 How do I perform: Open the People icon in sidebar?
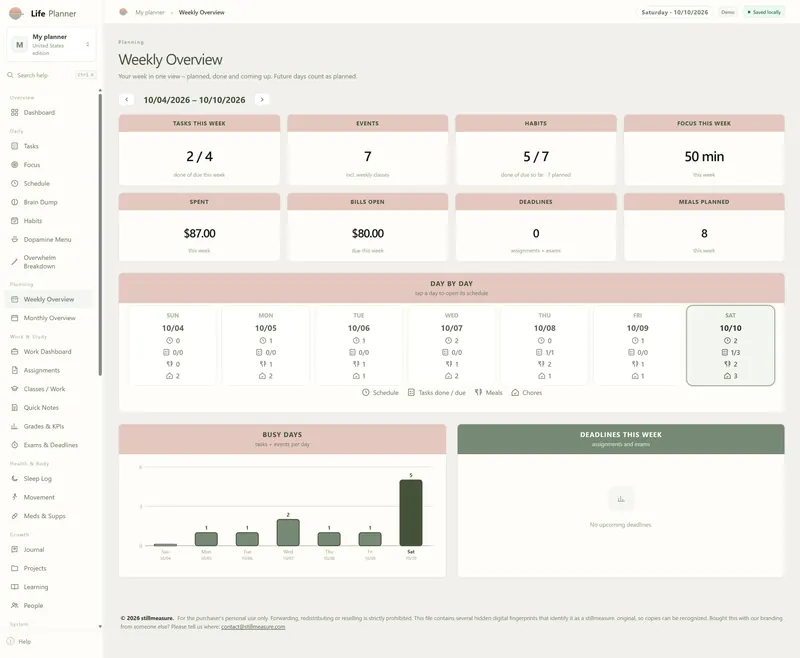click(x=14, y=606)
